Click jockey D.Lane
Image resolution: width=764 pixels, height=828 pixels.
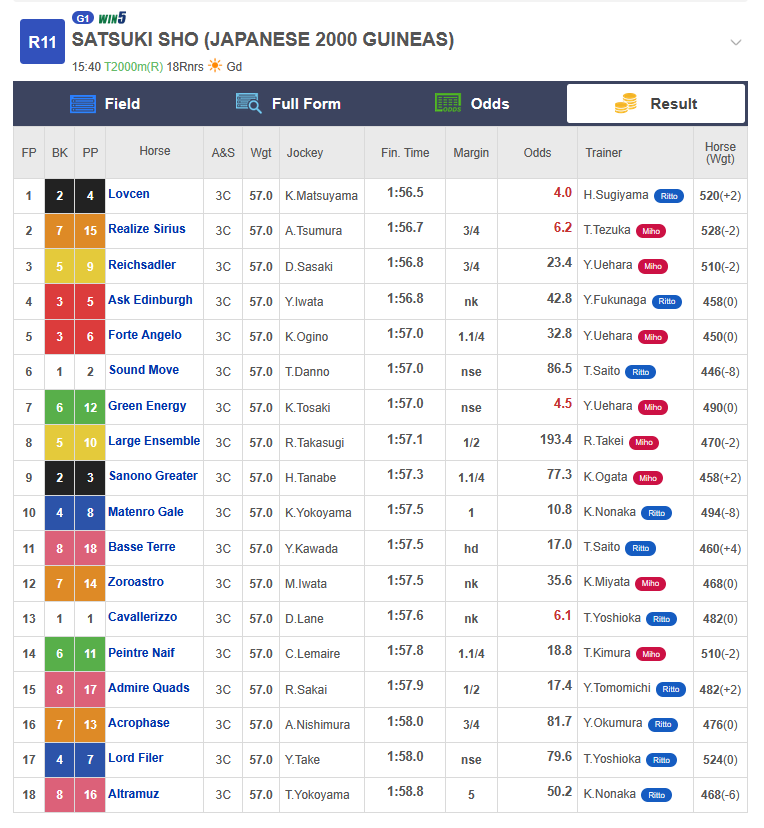click(x=304, y=618)
